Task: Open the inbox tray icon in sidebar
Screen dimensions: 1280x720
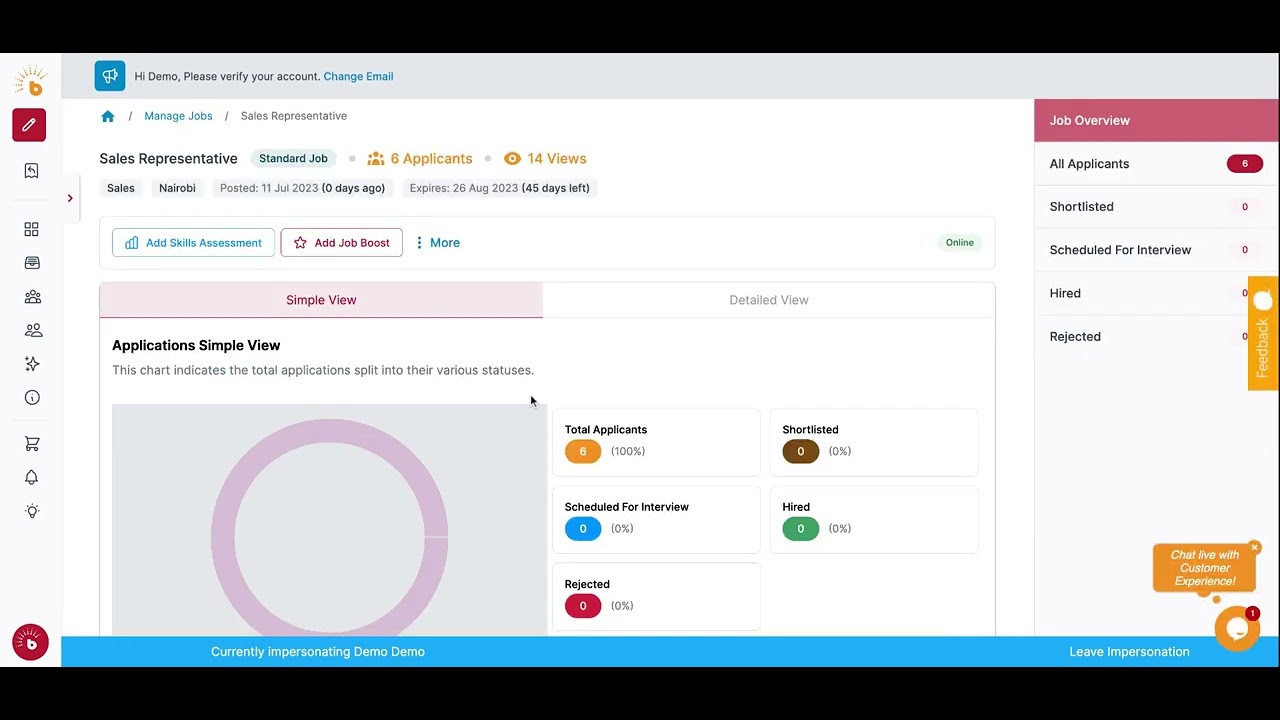Action: [x=31, y=263]
